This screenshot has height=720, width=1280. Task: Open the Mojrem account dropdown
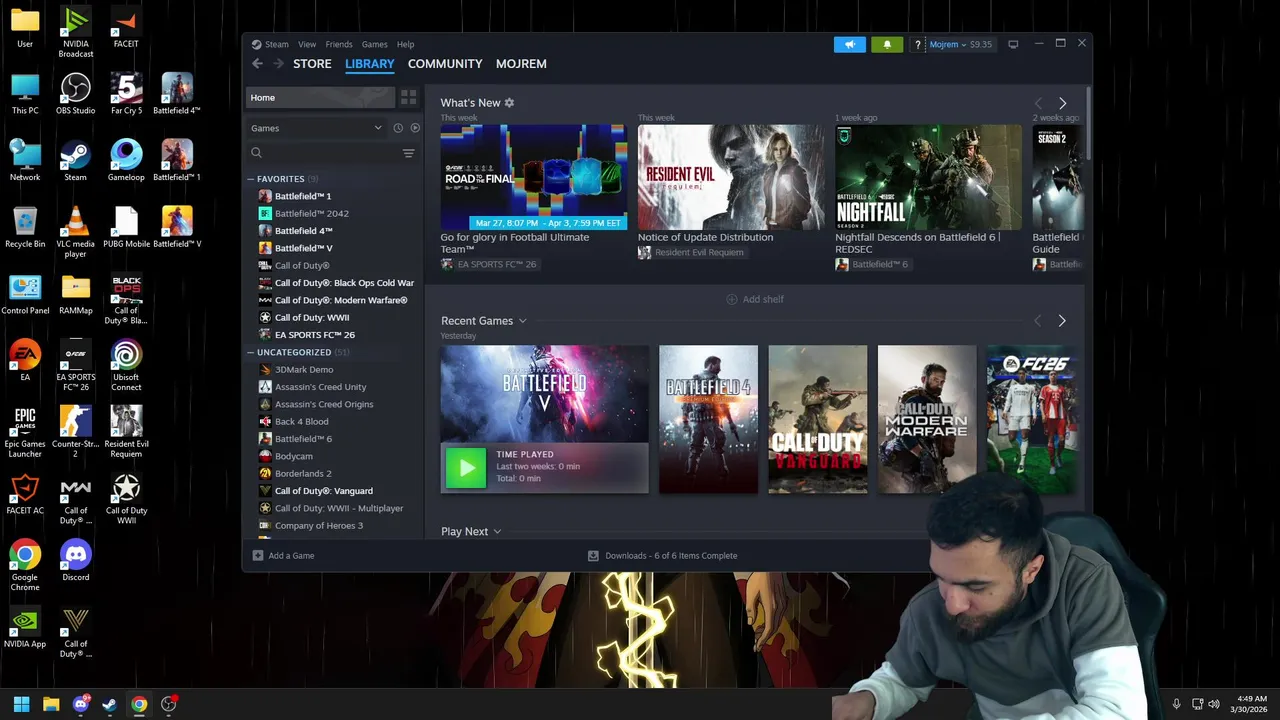(948, 44)
